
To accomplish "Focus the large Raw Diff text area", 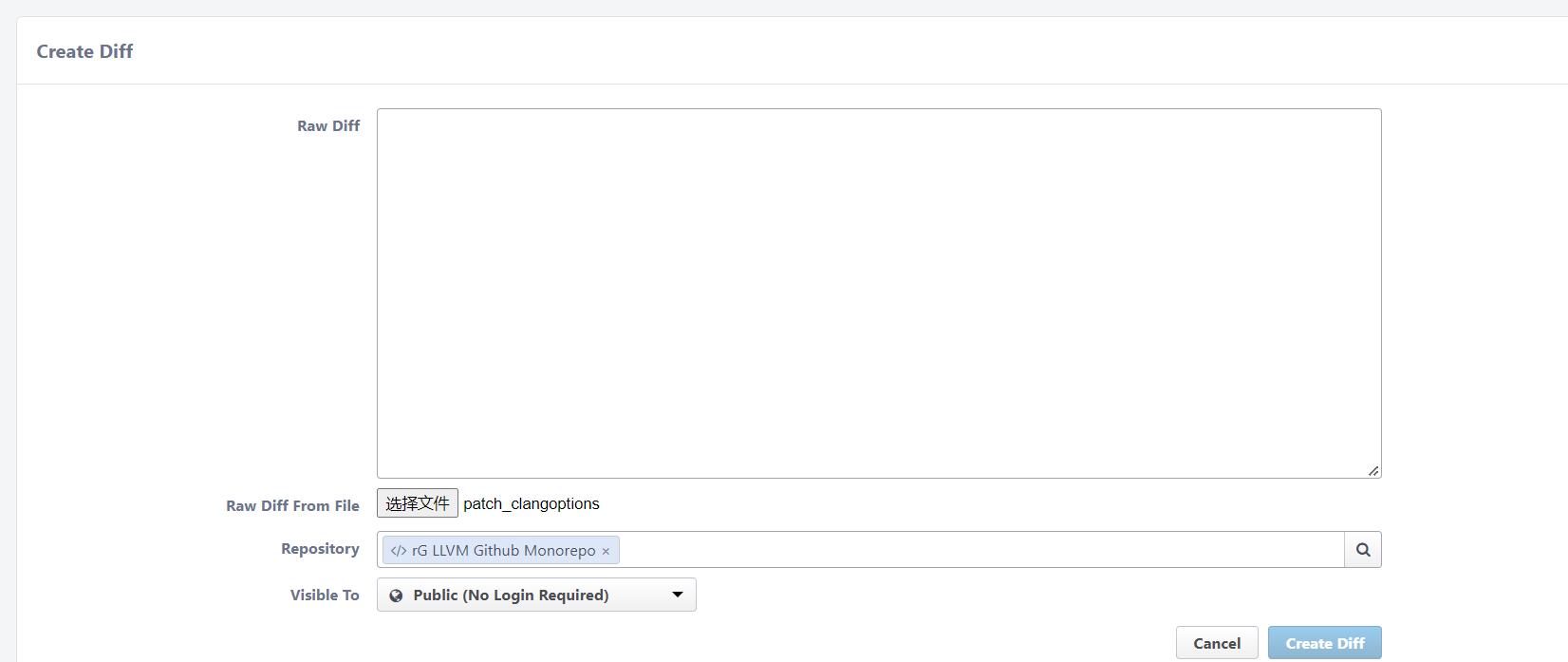I will click(x=878, y=293).
